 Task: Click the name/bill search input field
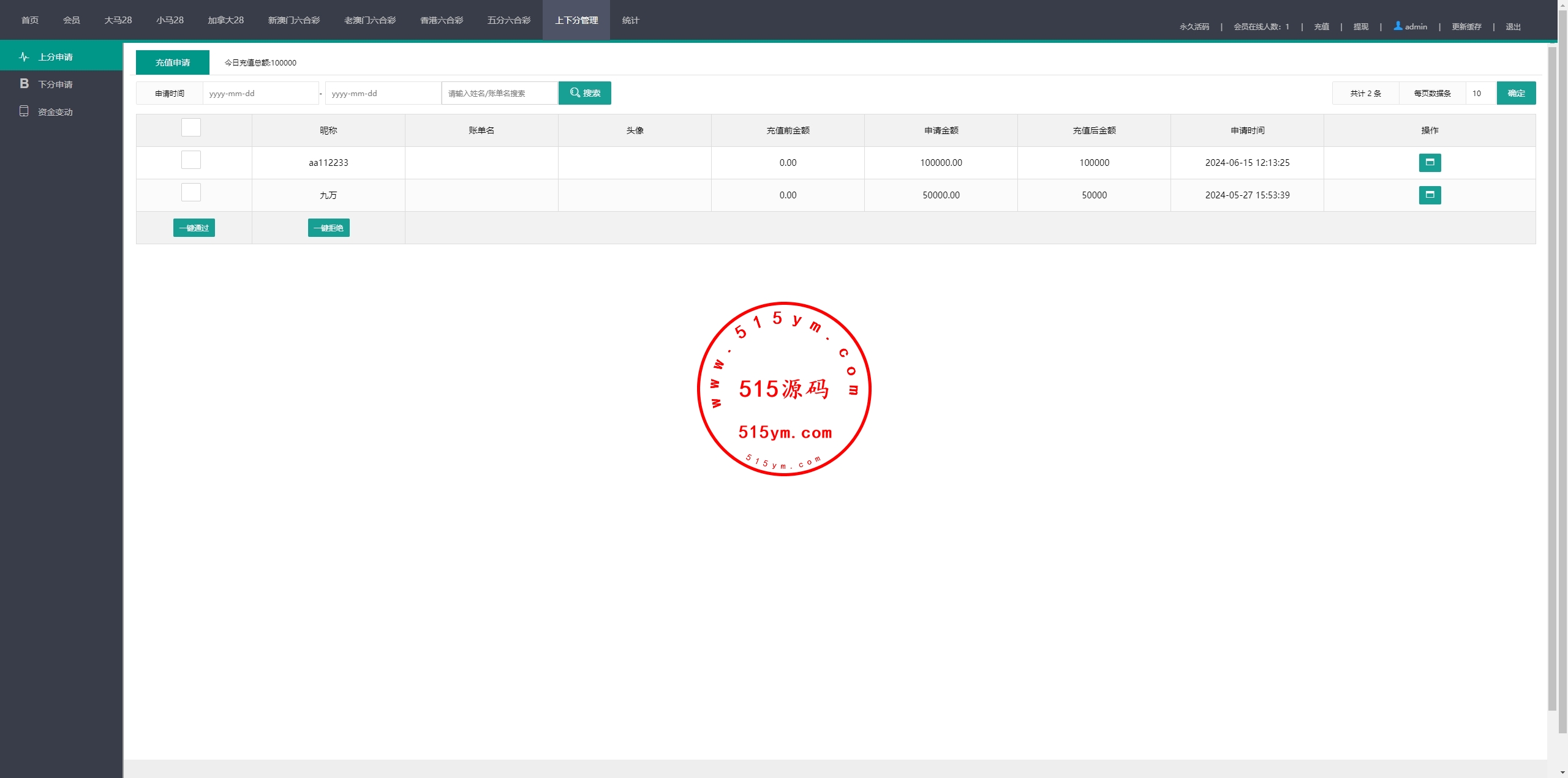[x=499, y=93]
